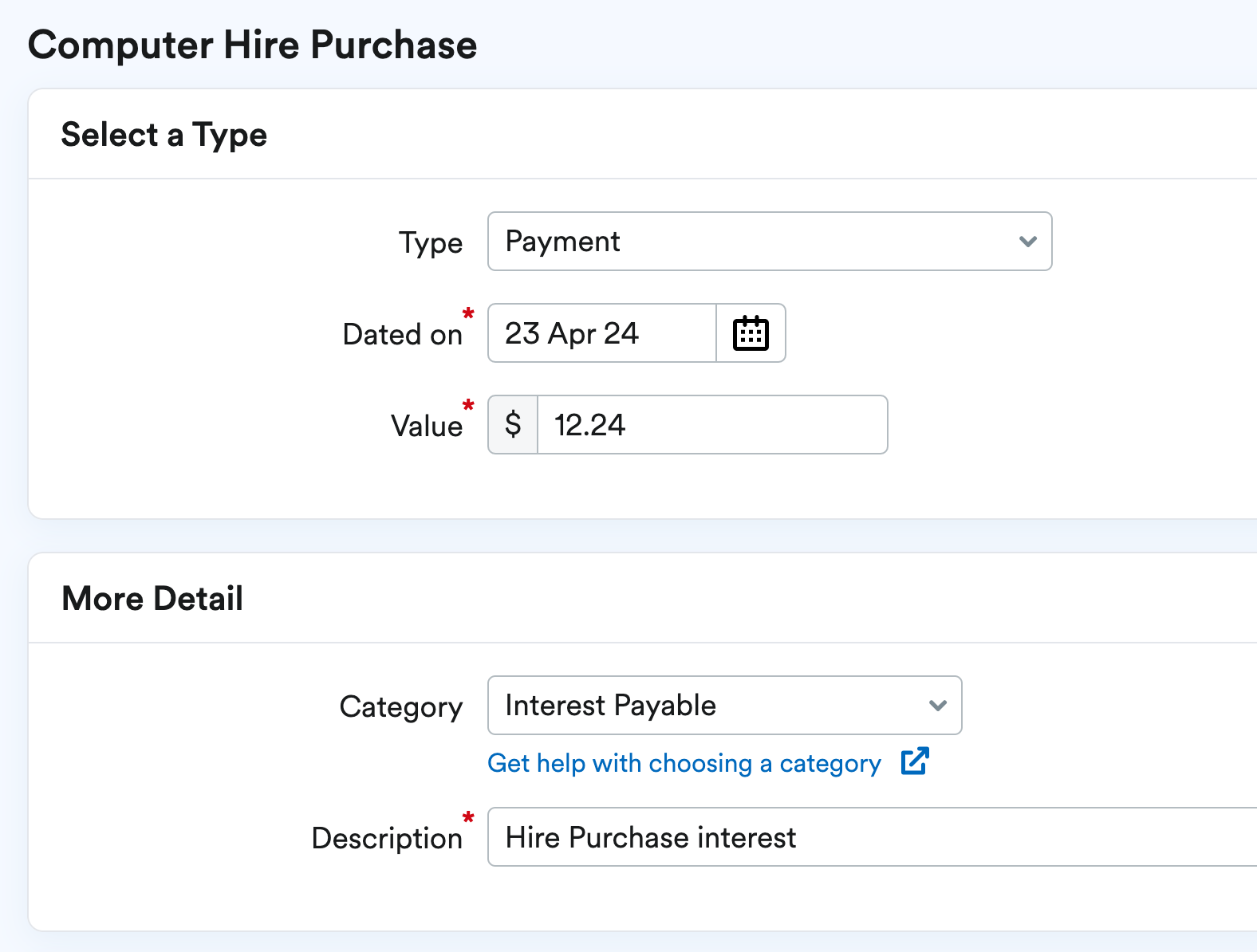Click the Dated on field label
Screen dimensions: 1257x952
(x=402, y=335)
